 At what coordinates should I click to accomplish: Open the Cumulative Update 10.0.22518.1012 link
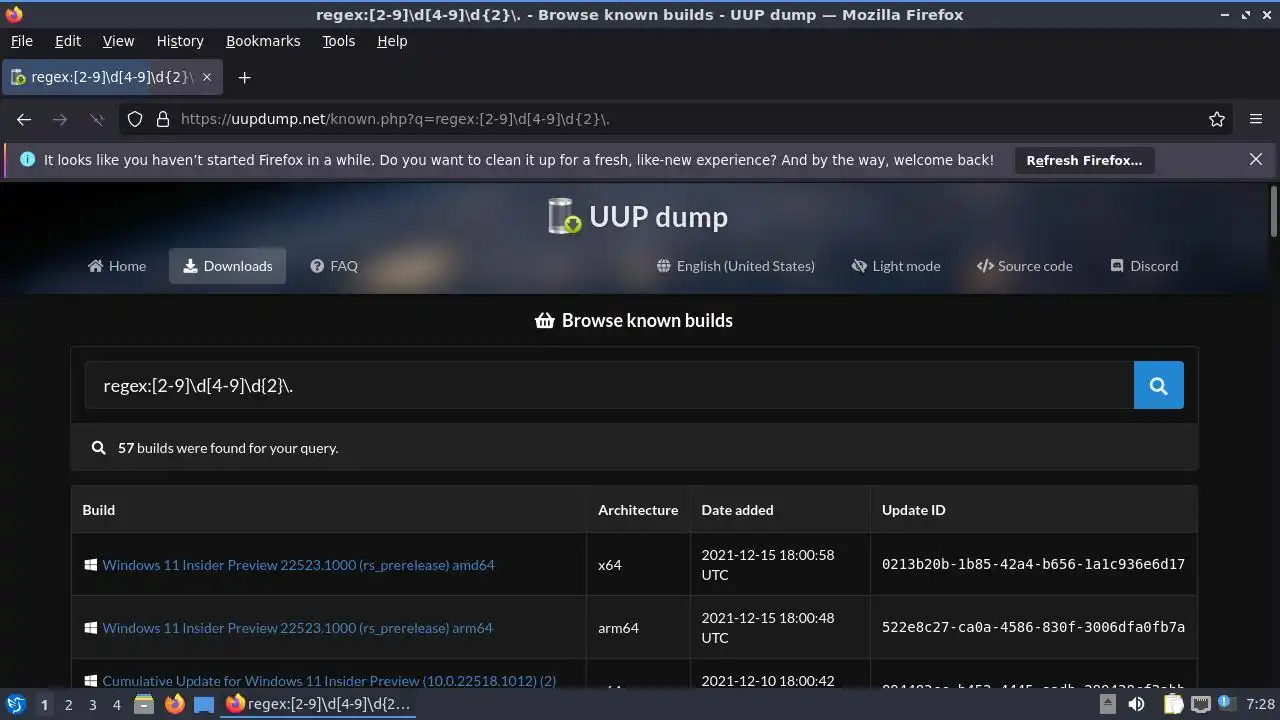click(x=329, y=681)
